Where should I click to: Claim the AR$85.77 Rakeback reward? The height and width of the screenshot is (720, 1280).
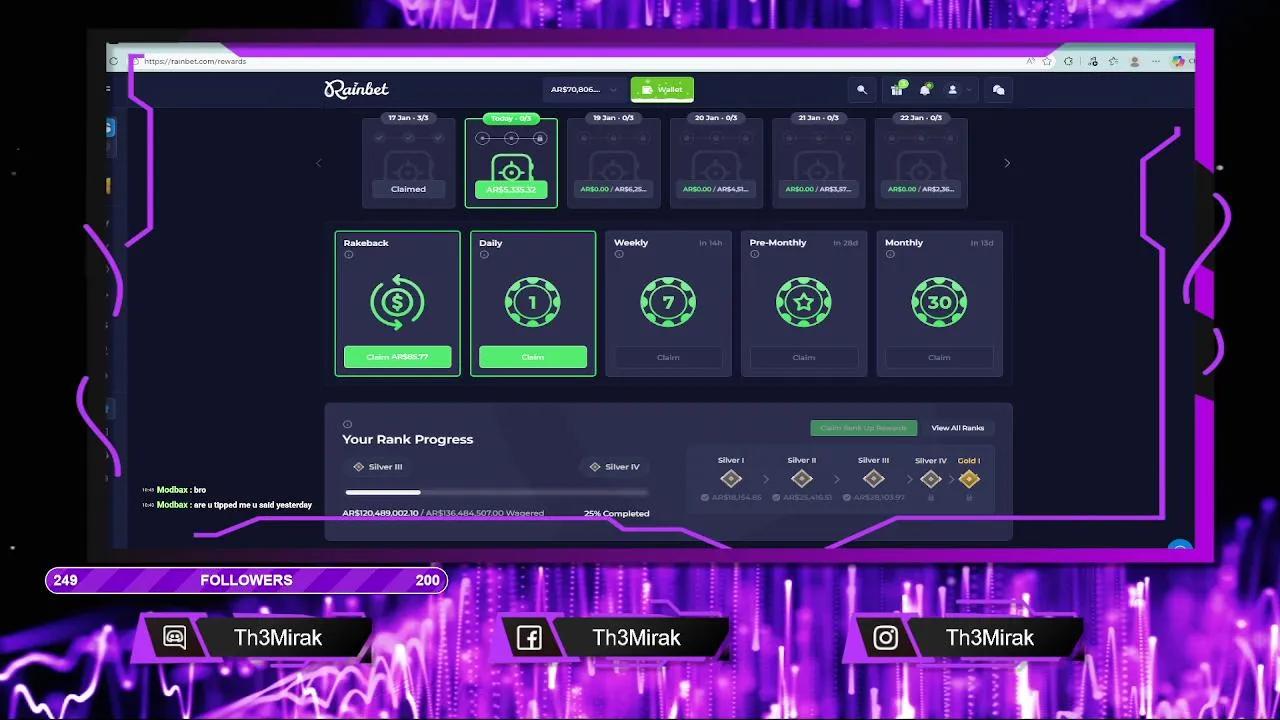(397, 357)
